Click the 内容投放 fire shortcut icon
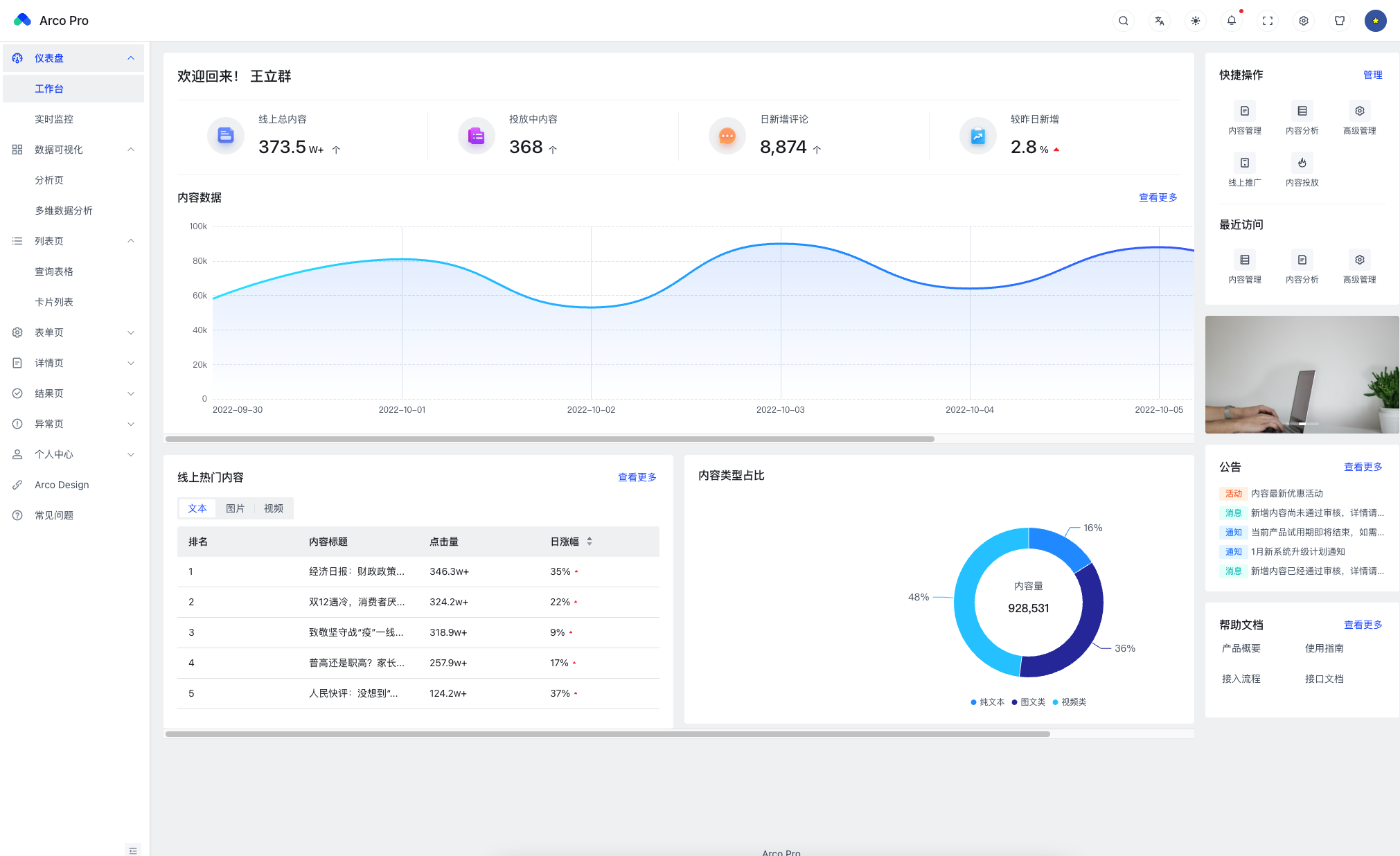The height and width of the screenshot is (856, 1400). click(x=1302, y=163)
